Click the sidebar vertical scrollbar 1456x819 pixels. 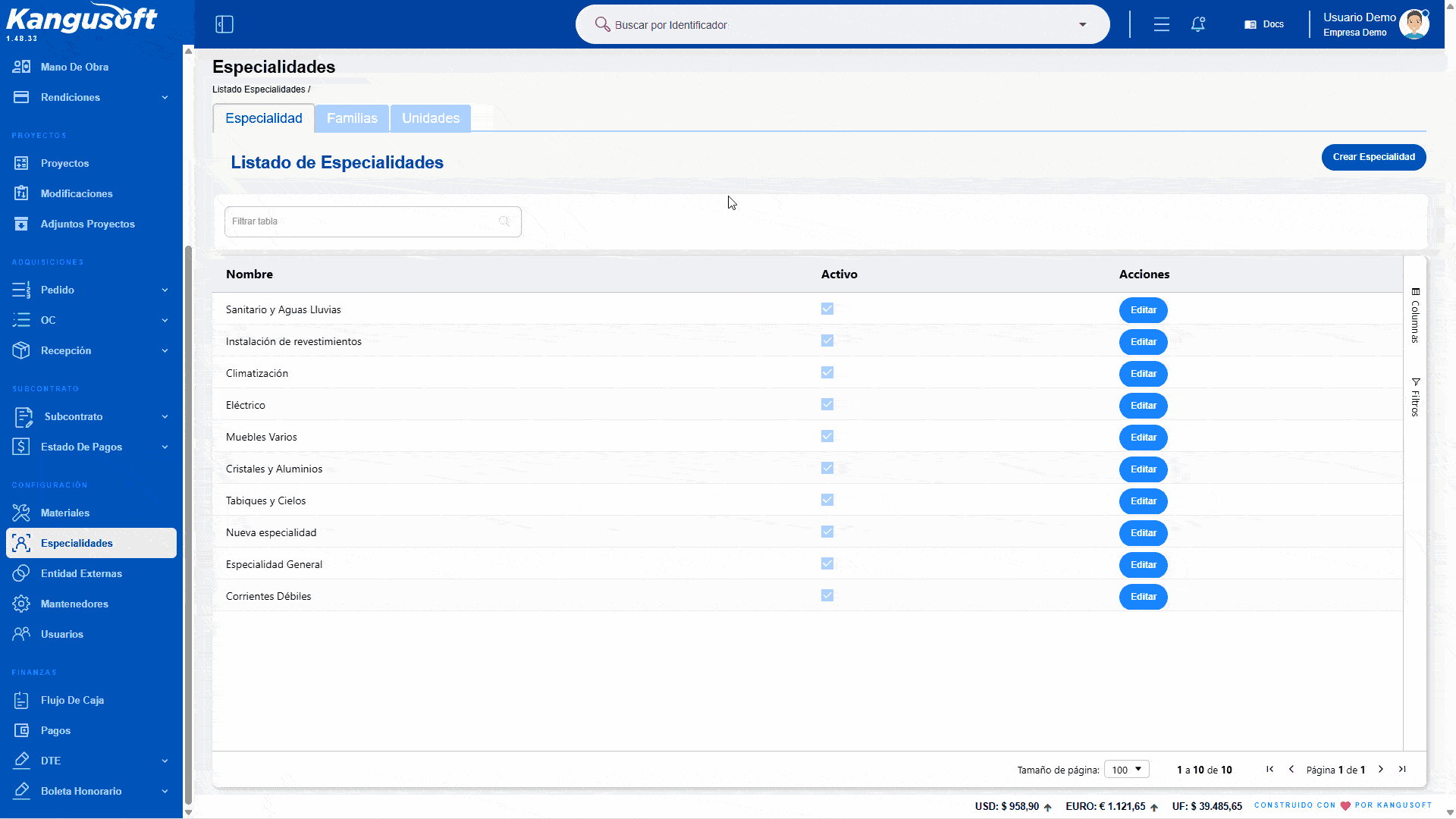[x=188, y=523]
